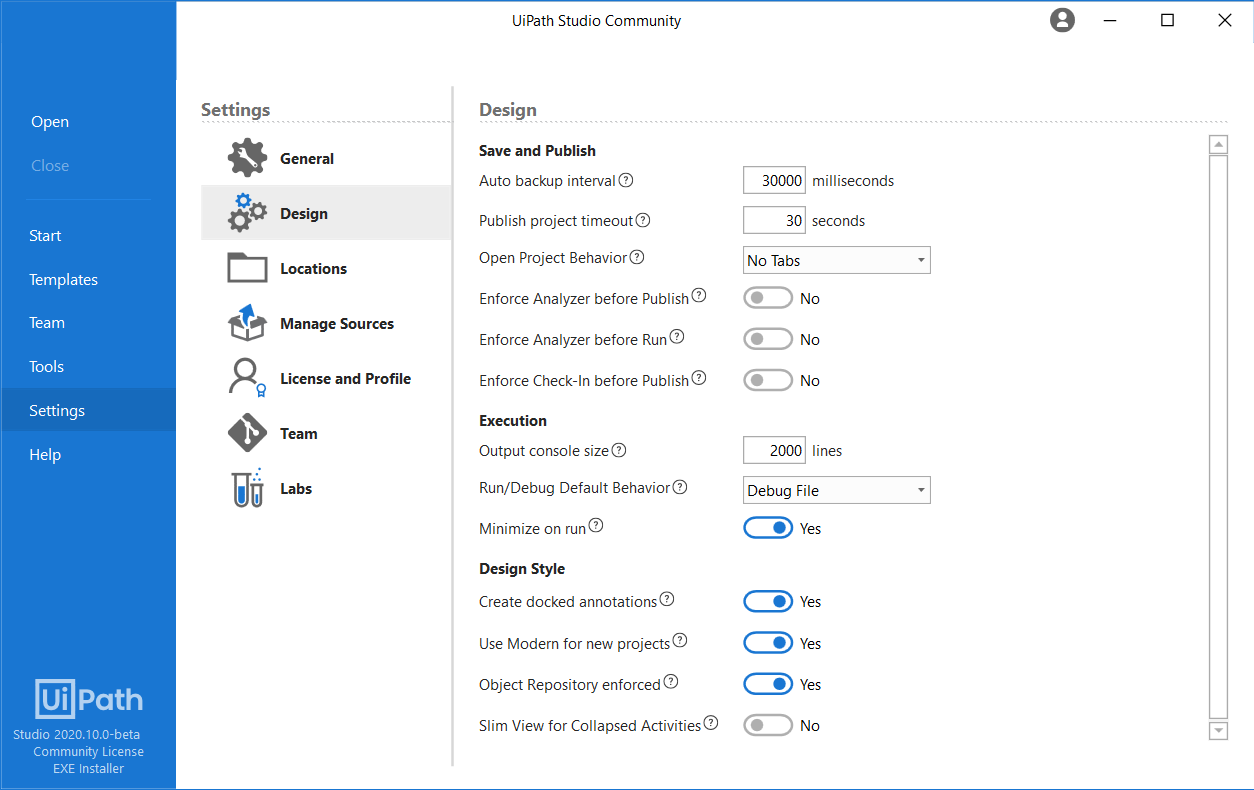Viewport: 1254px width, 790px height.
Task: Click the Manage Sources package icon
Action: (x=247, y=323)
